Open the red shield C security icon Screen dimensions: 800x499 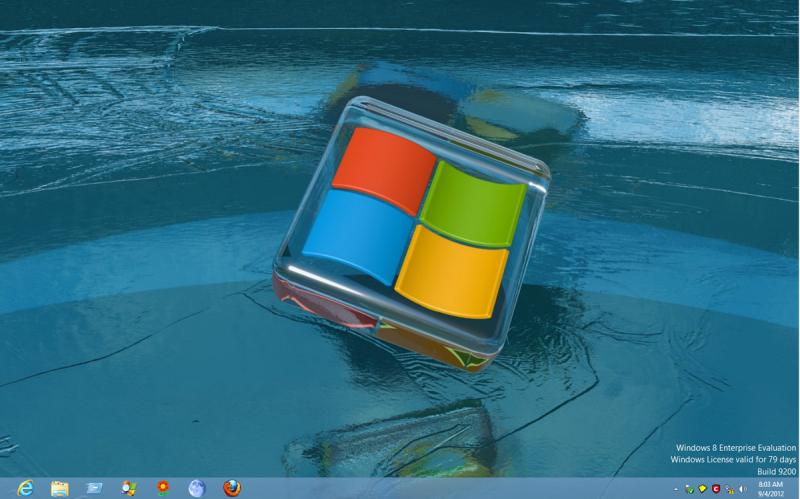click(716, 489)
